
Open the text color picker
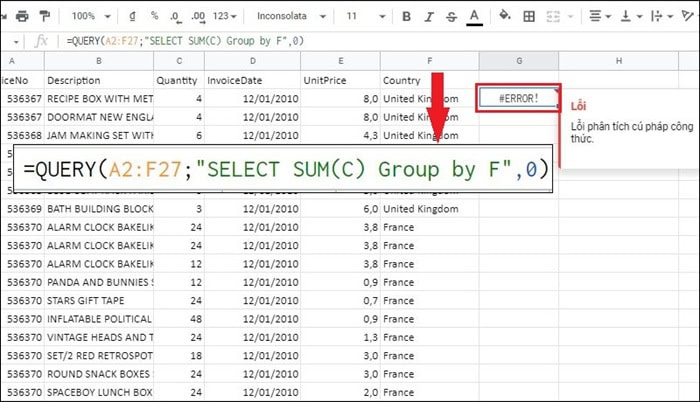click(x=474, y=16)
